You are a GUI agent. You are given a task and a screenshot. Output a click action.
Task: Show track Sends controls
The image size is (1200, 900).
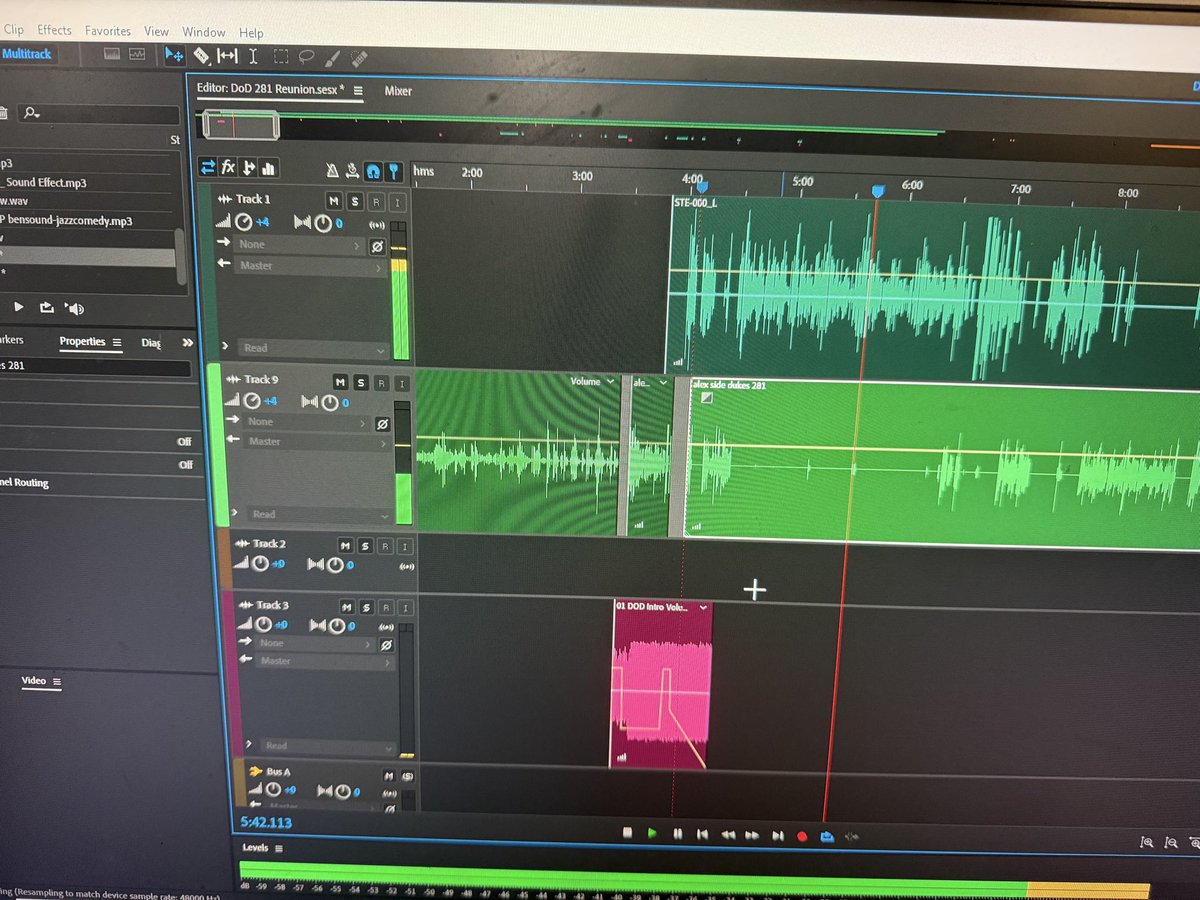click(x=248, y=168)
